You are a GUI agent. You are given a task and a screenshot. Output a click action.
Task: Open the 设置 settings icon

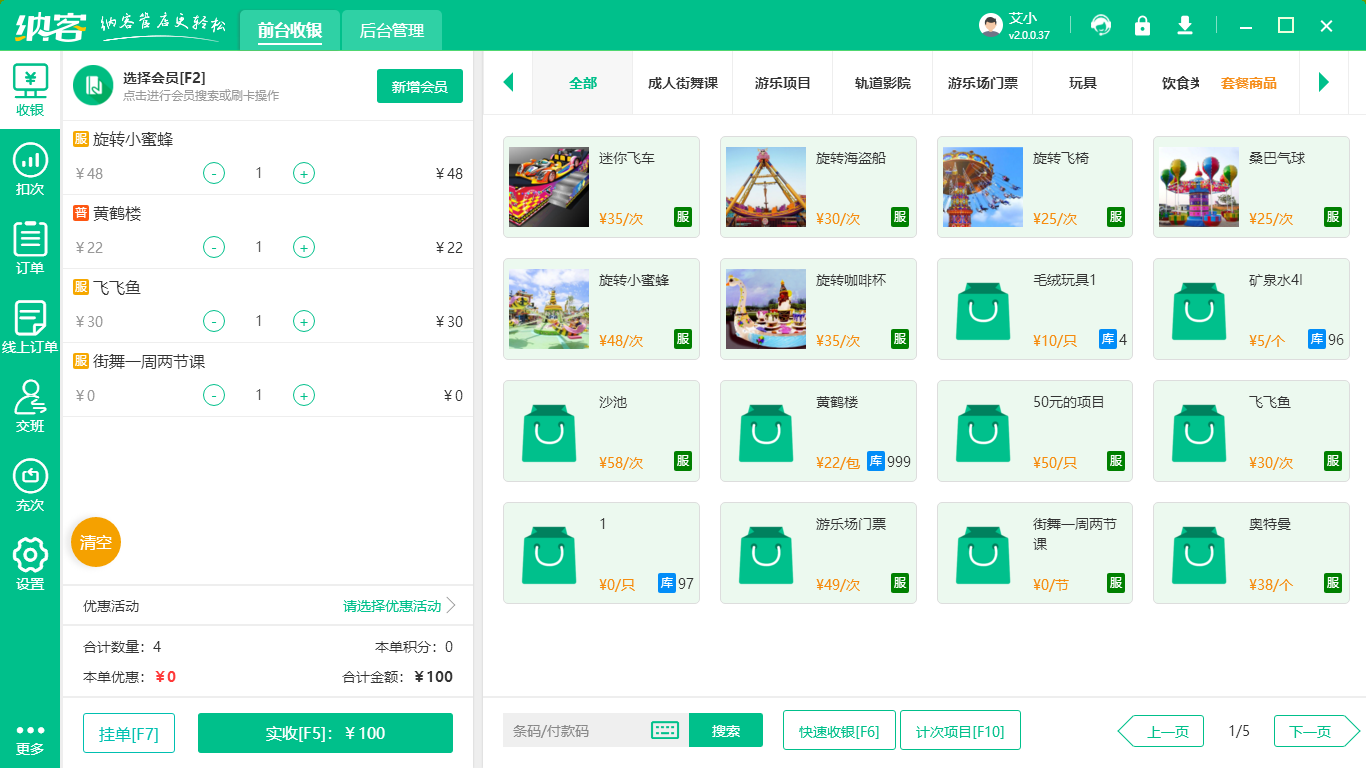pos(30,552)
